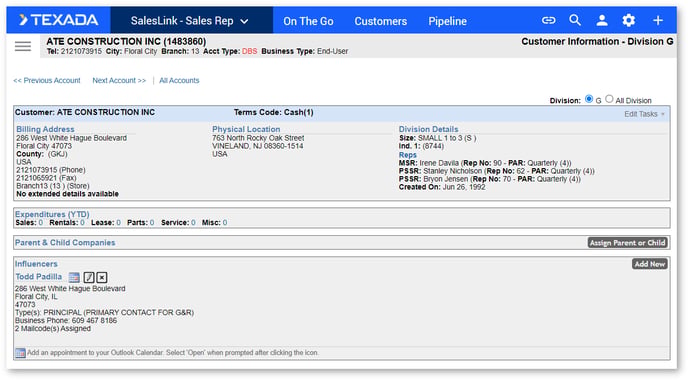Screen dimensions: 688x380
Task: Open the user profile icon
Action: (602, 20)
